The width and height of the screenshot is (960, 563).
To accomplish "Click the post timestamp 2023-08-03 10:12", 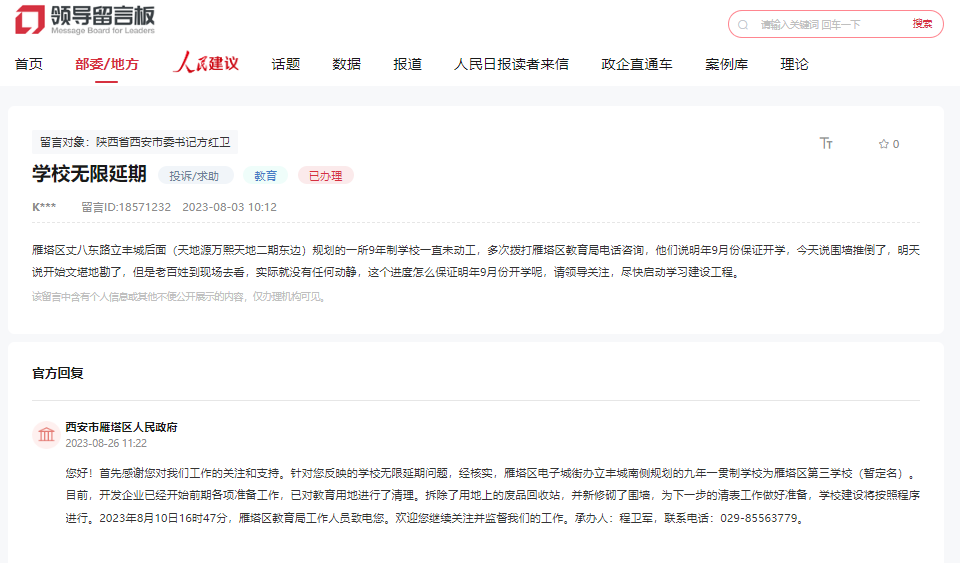I will (x=230, y=207).
